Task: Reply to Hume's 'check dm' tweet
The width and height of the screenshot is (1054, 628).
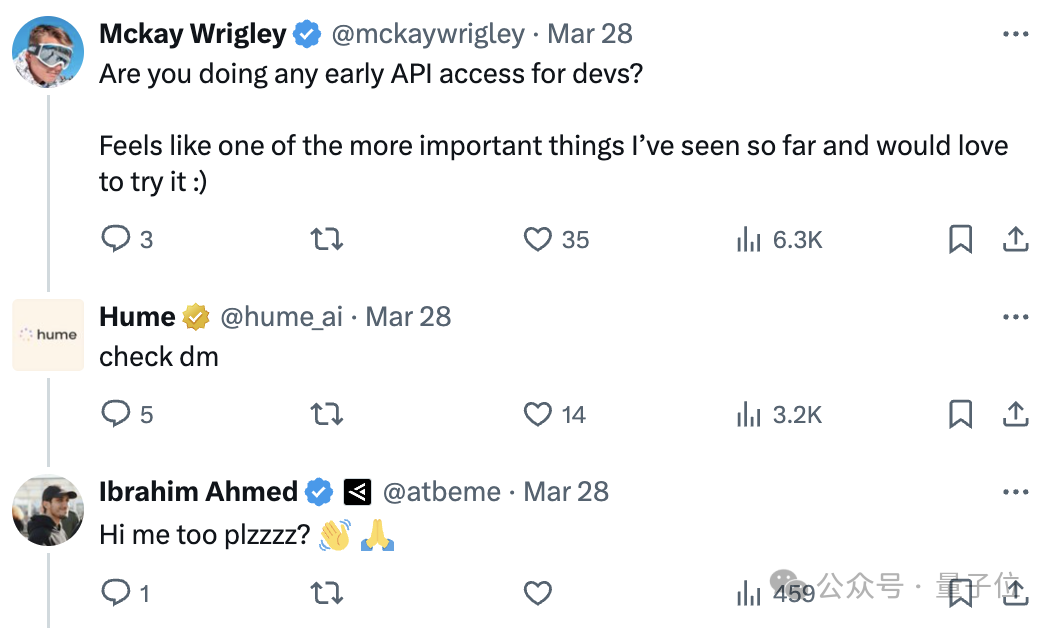Action: pos(116,414)
